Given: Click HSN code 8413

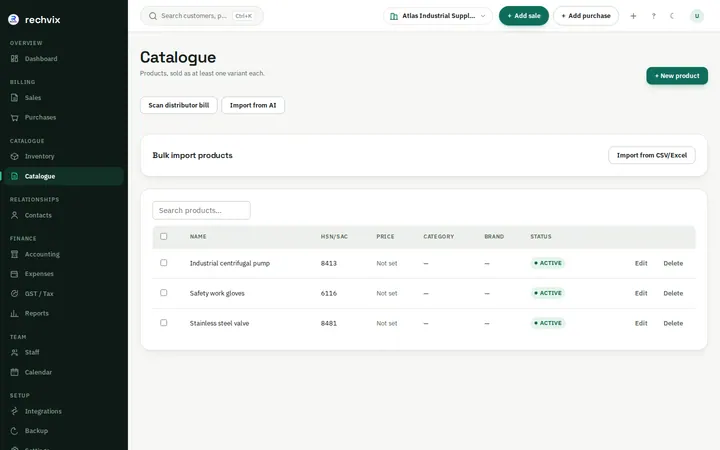Looking at the screenshot, I should coord(329,264).
